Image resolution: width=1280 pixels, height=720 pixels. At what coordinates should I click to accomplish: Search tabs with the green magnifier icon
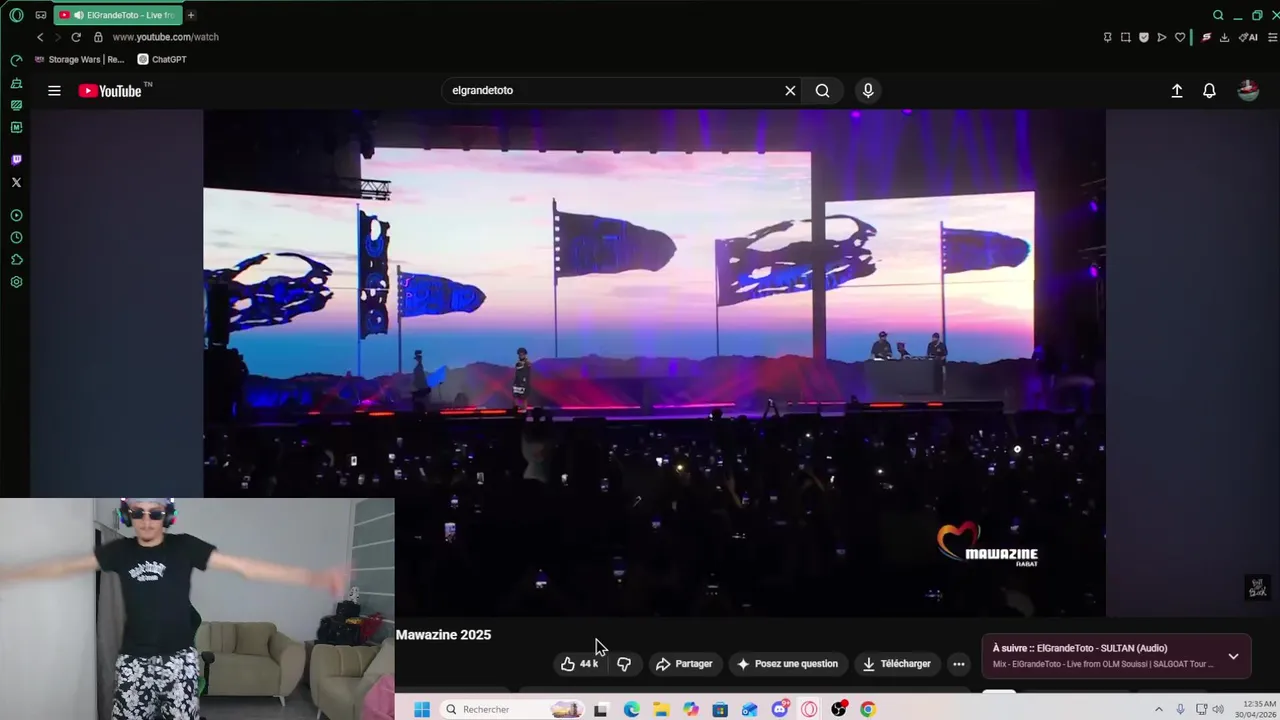1218,15
